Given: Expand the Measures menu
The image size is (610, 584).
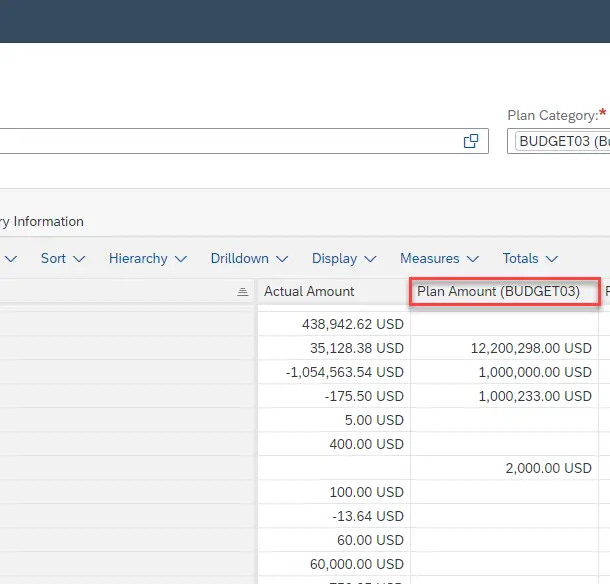Looking at the screenshot, I should [439, 258].
